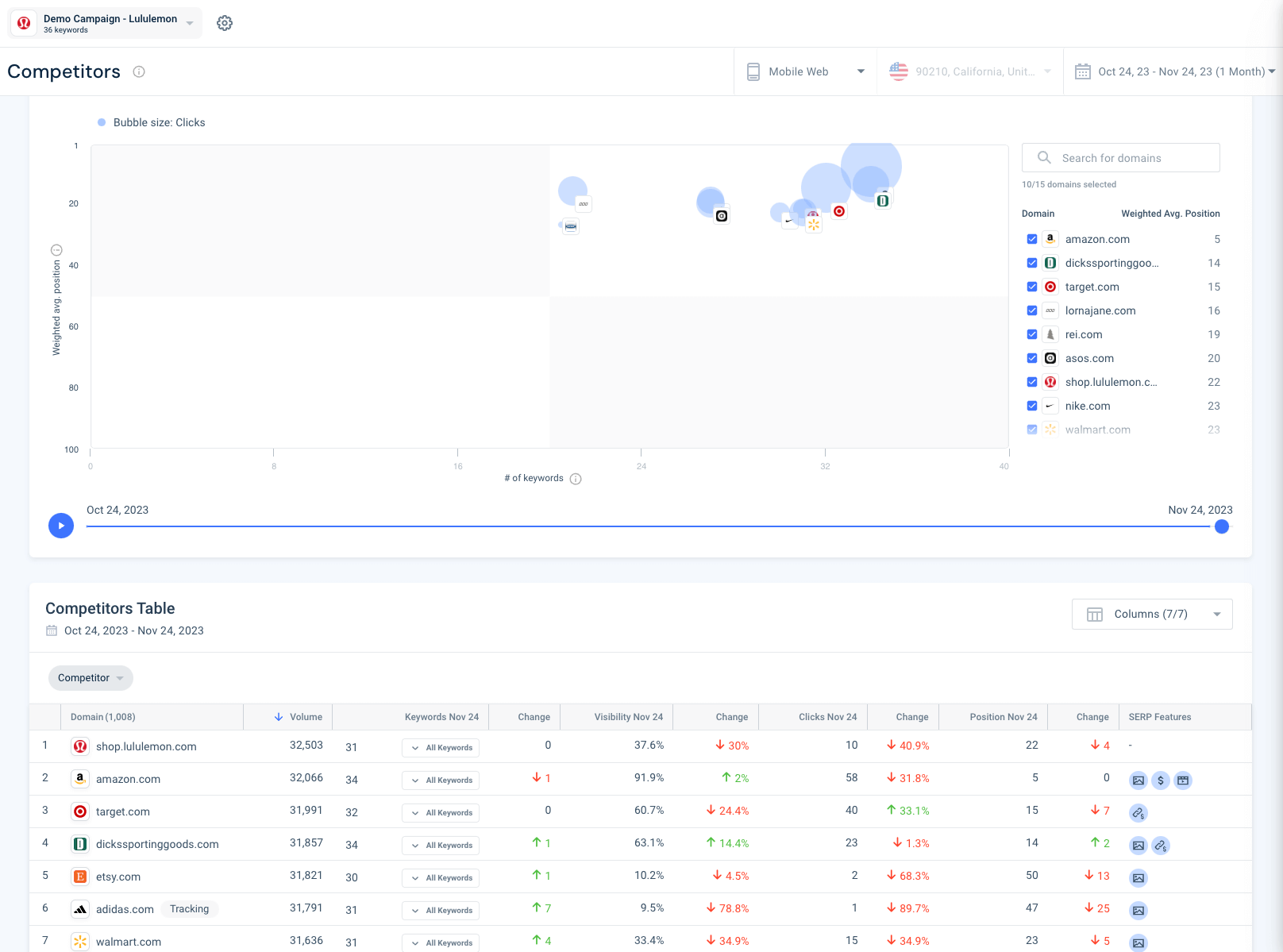1283x952 pixels.
Task: Uncheck rei.com in the domain list
Action: 1032,334
